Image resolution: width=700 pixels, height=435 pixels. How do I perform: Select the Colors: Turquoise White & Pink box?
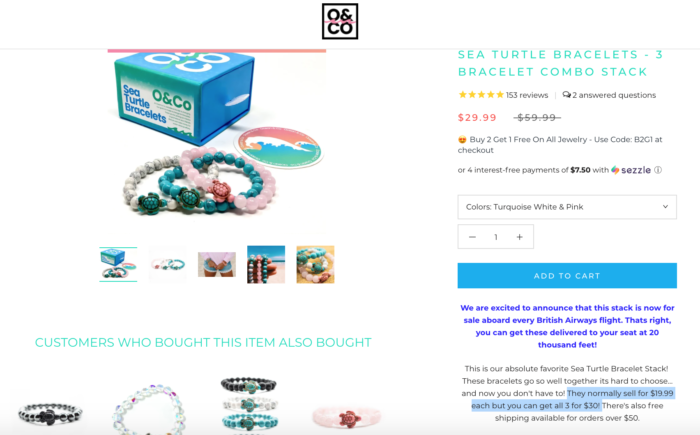click(x=567, y=207)
